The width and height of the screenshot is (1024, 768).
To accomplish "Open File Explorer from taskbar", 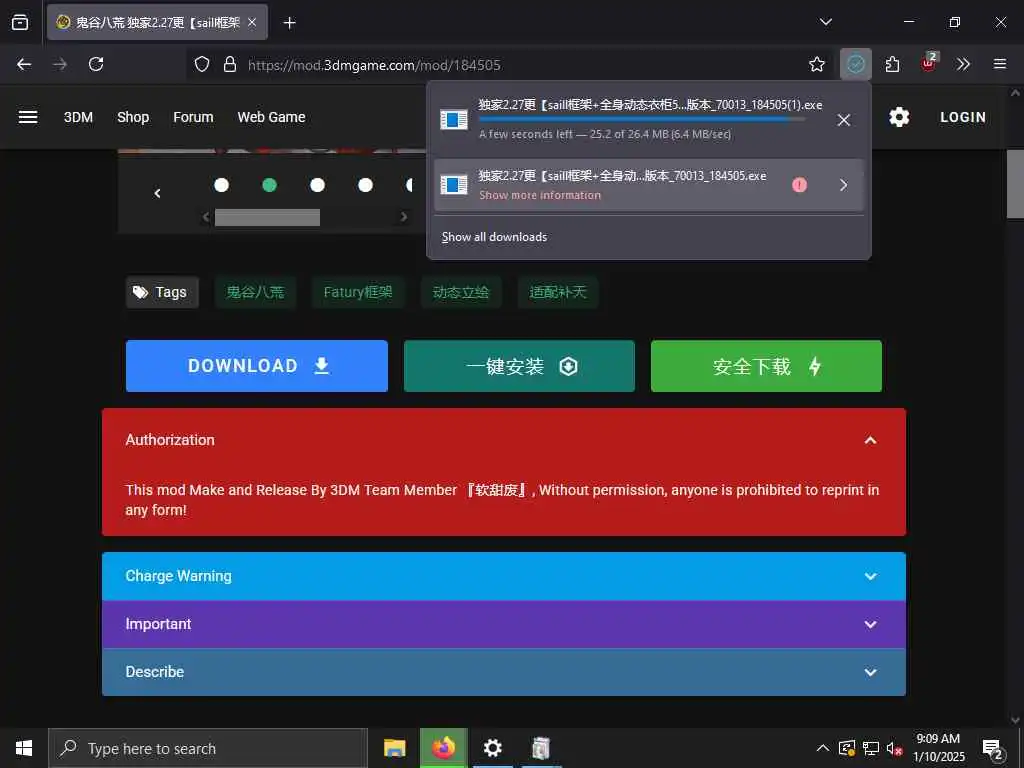I will pyautogui.click(x=394, y=748).
